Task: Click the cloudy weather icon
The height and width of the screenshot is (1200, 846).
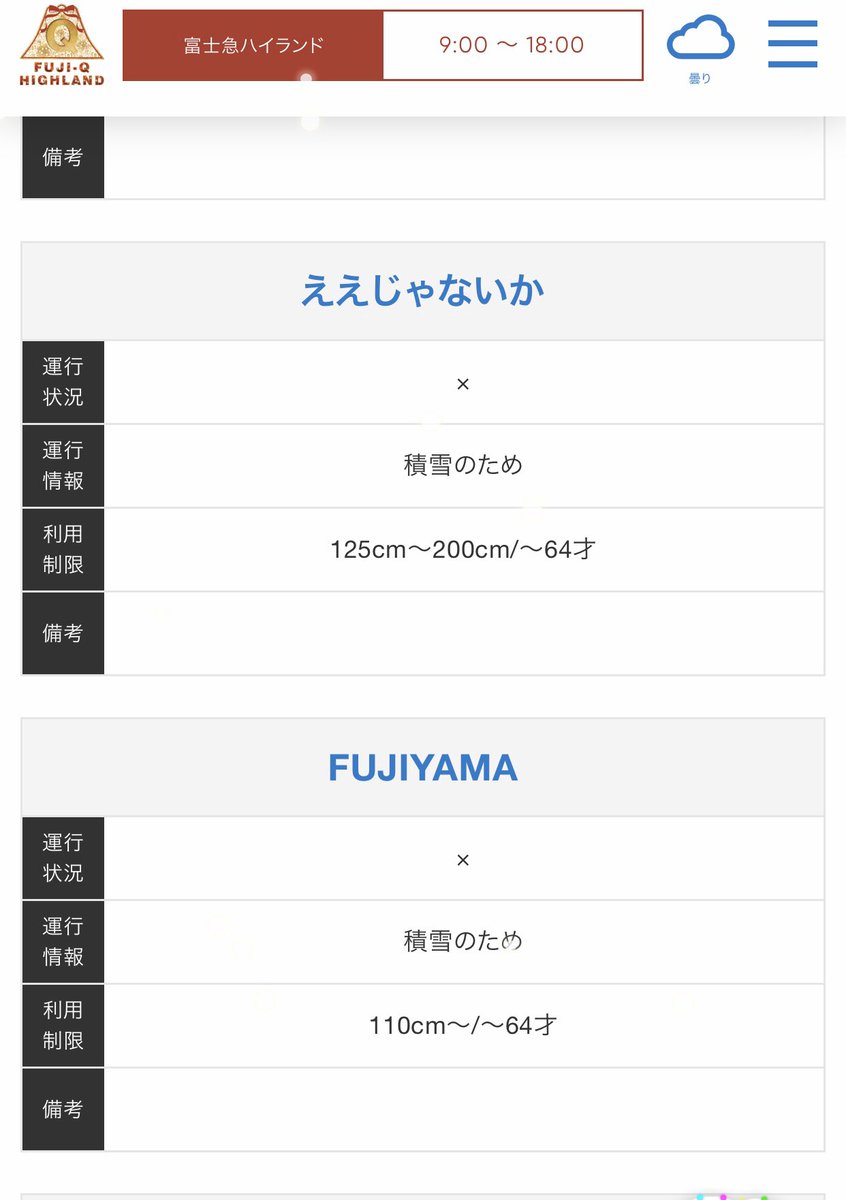Action: pyautogui.click(x=700, y=40)
